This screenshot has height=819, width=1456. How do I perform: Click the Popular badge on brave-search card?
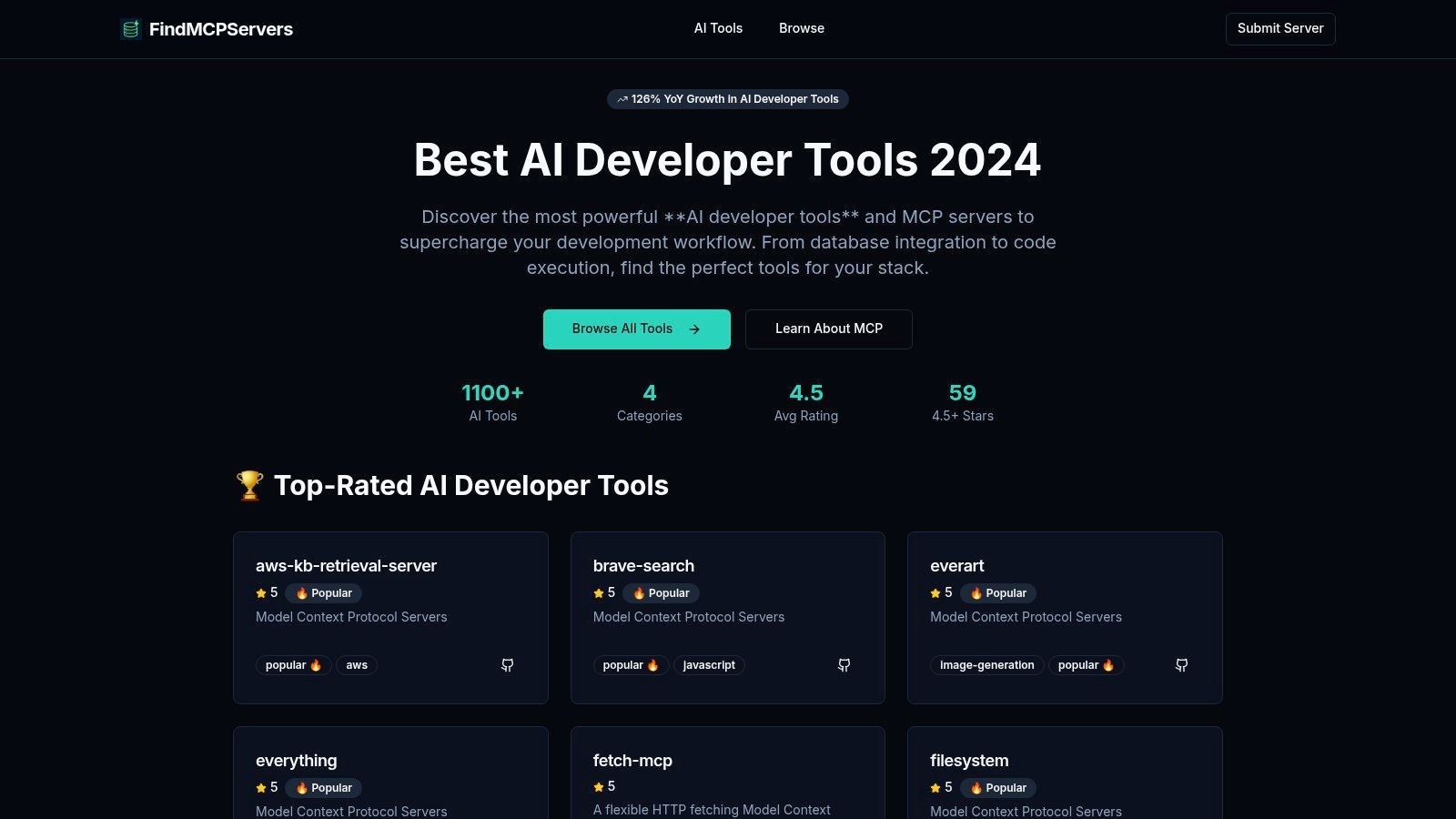[x=662, y=593]
